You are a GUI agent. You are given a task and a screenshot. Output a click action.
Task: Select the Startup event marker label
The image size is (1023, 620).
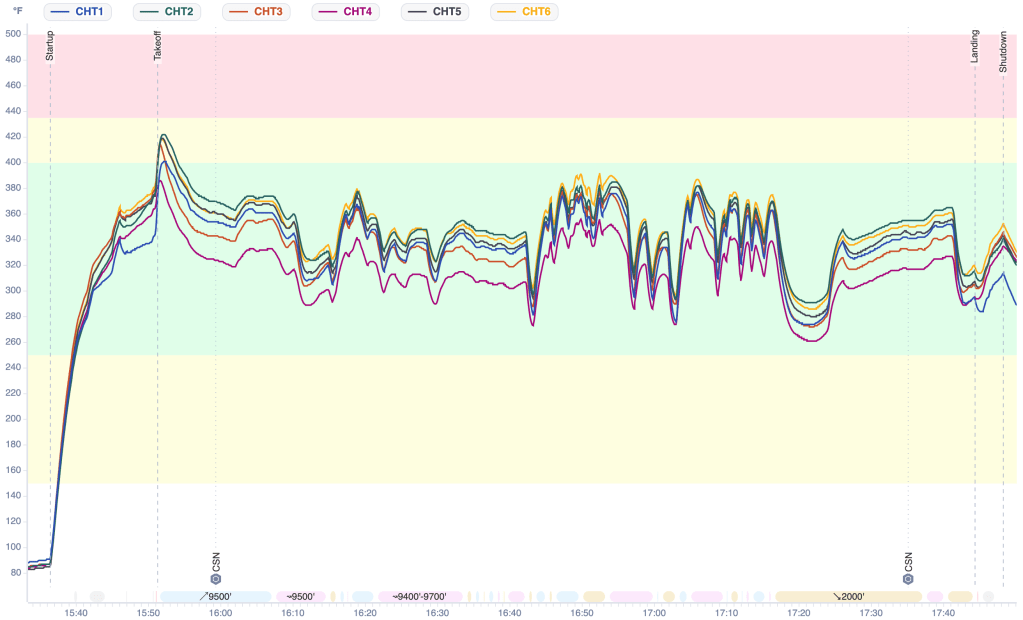[50, 46]
